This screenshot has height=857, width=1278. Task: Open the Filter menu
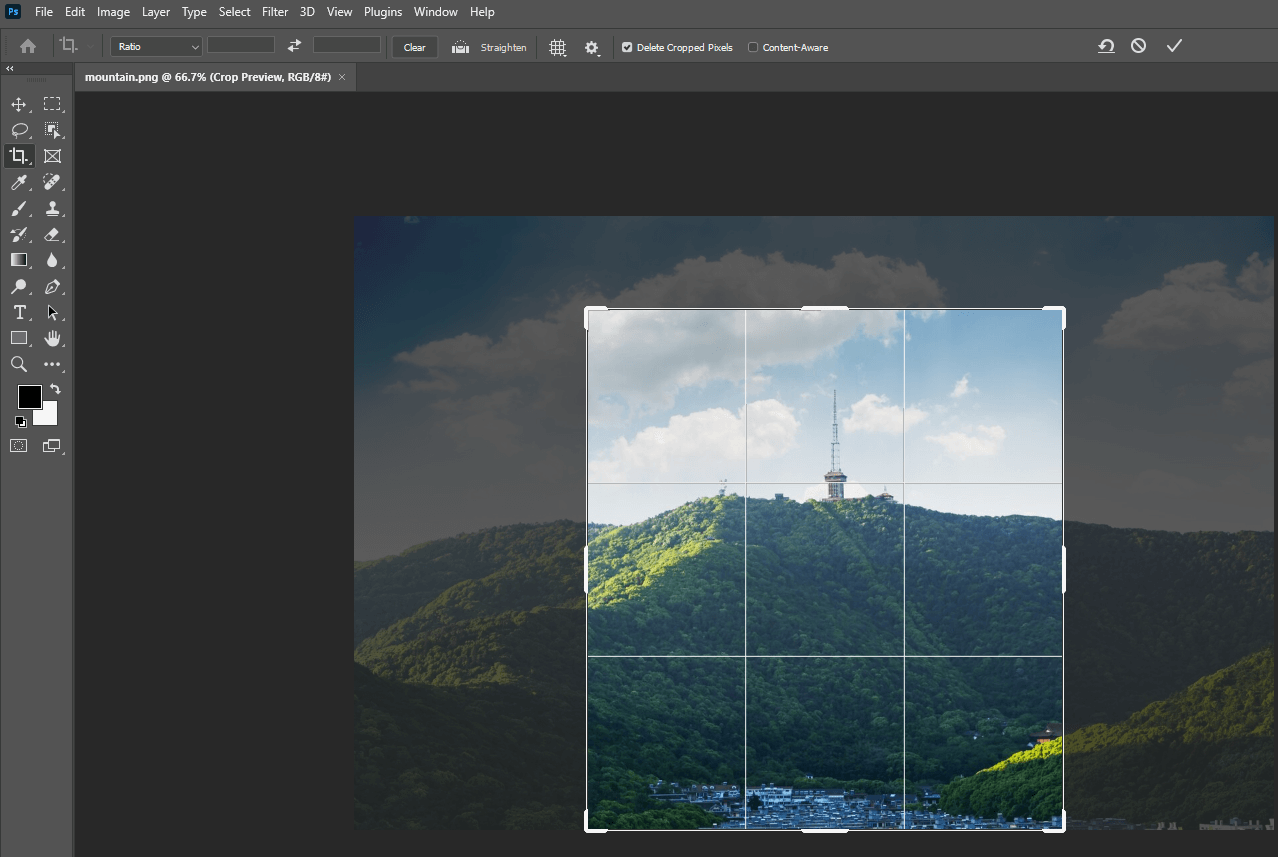274,11
